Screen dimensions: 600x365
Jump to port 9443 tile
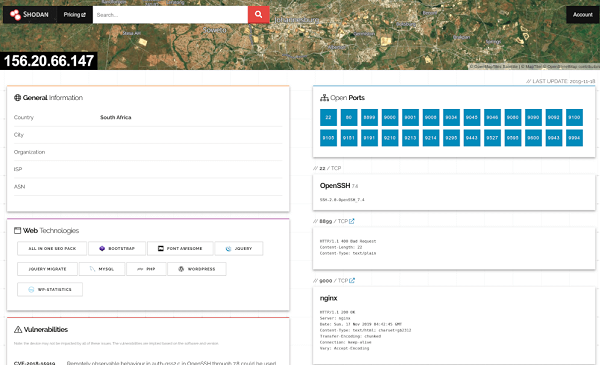[472, 138]
